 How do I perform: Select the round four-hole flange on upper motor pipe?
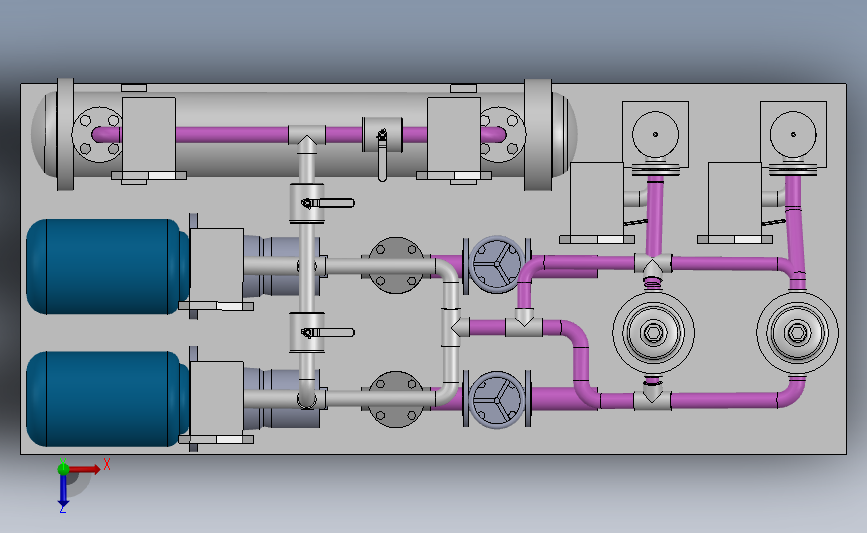tap(396, 265)
